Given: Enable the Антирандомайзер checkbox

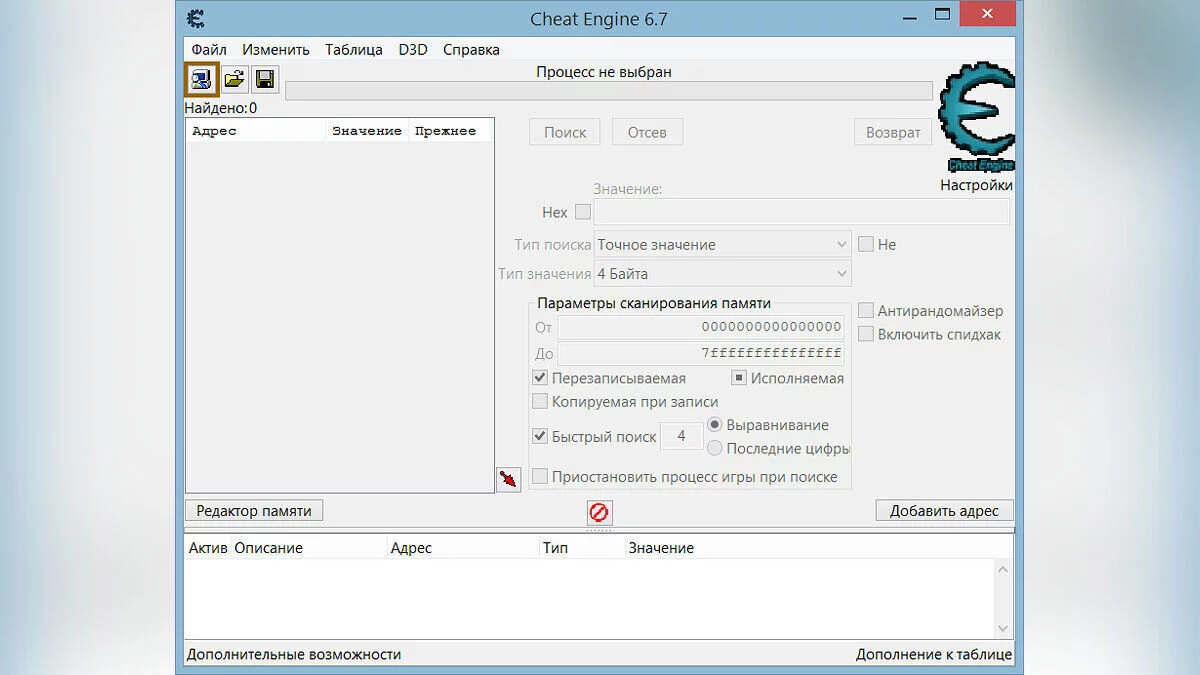Looking at the screenshot, I should 865,310.
